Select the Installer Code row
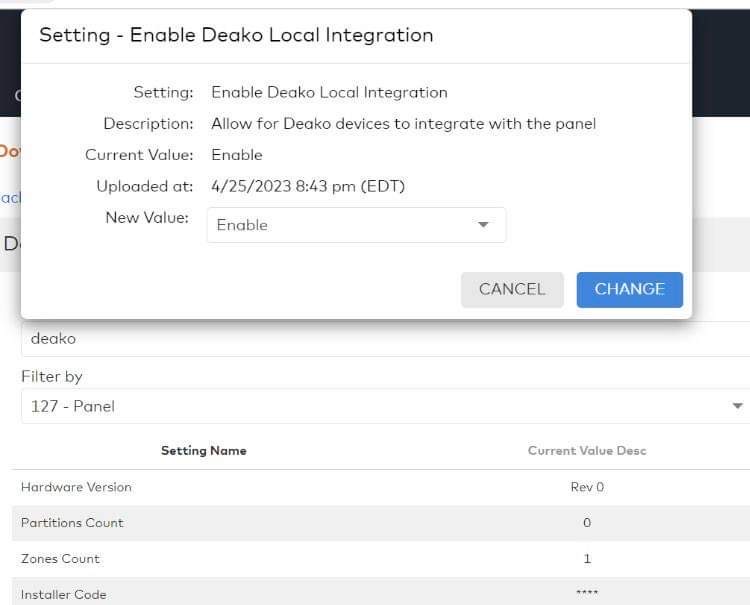Viewport: 750px width, 605px height. pos(381,592)
